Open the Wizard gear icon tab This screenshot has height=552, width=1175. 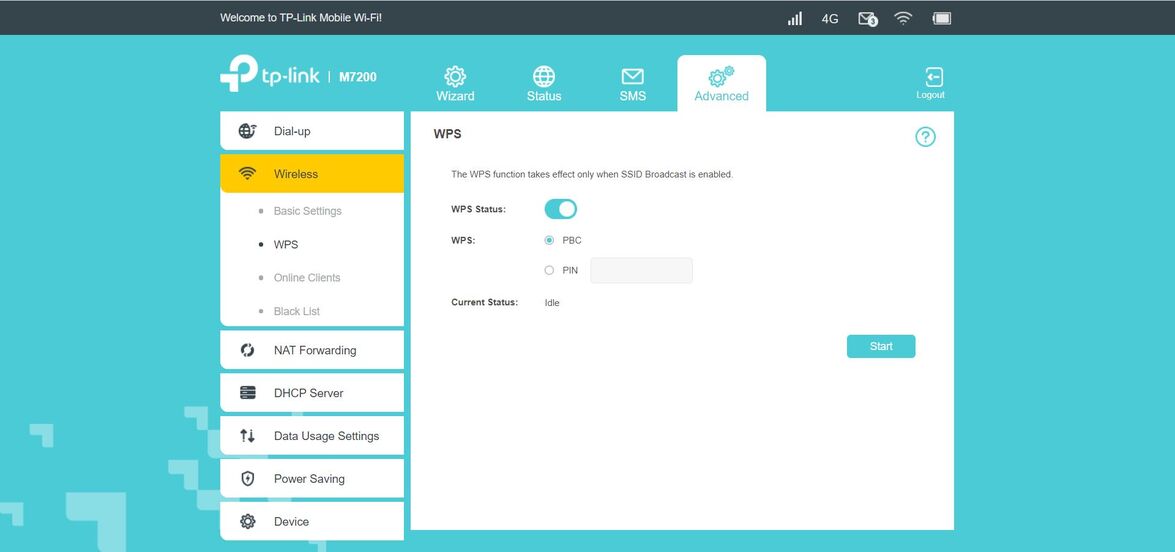click(x=455, y=84)
